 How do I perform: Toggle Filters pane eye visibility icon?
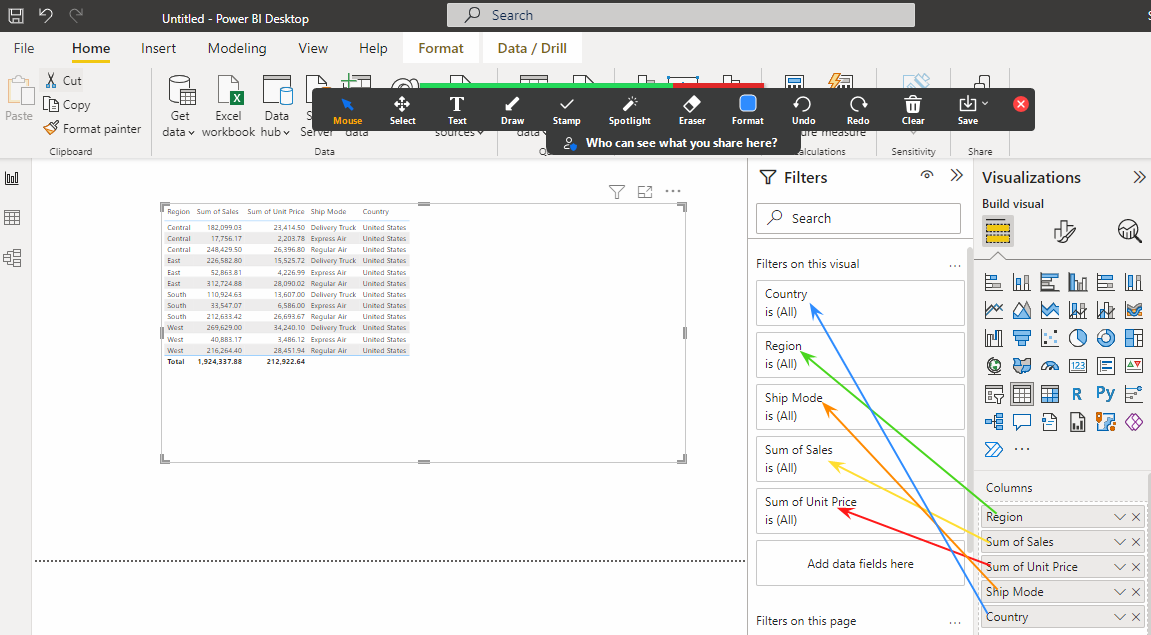(927, 175)
